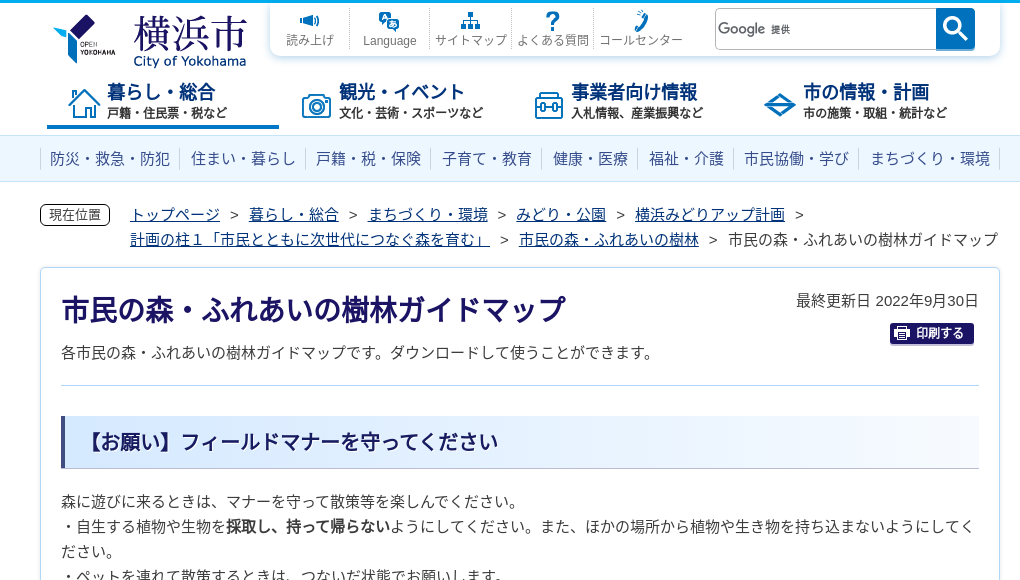Click the 印刷する print button
Image resolution: width=1020 pixels, height=580 pixels.
click(931, 334)
